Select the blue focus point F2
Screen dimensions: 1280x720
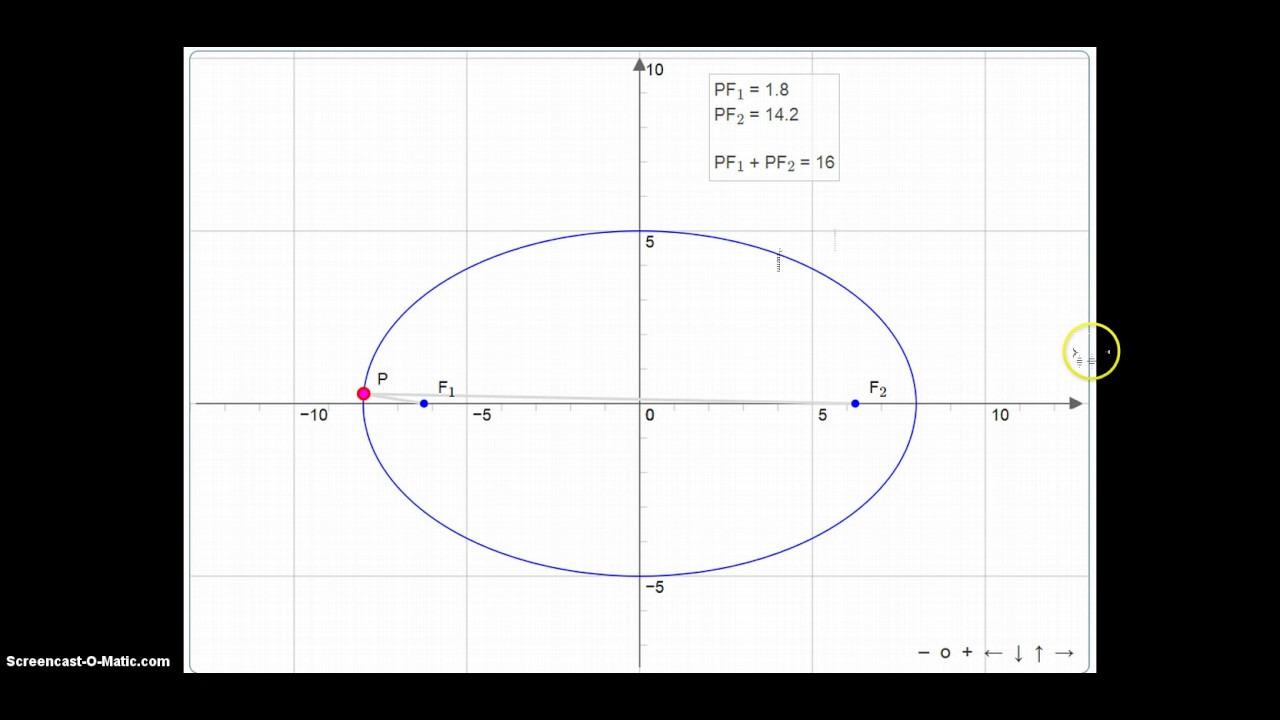pos(855,403)
